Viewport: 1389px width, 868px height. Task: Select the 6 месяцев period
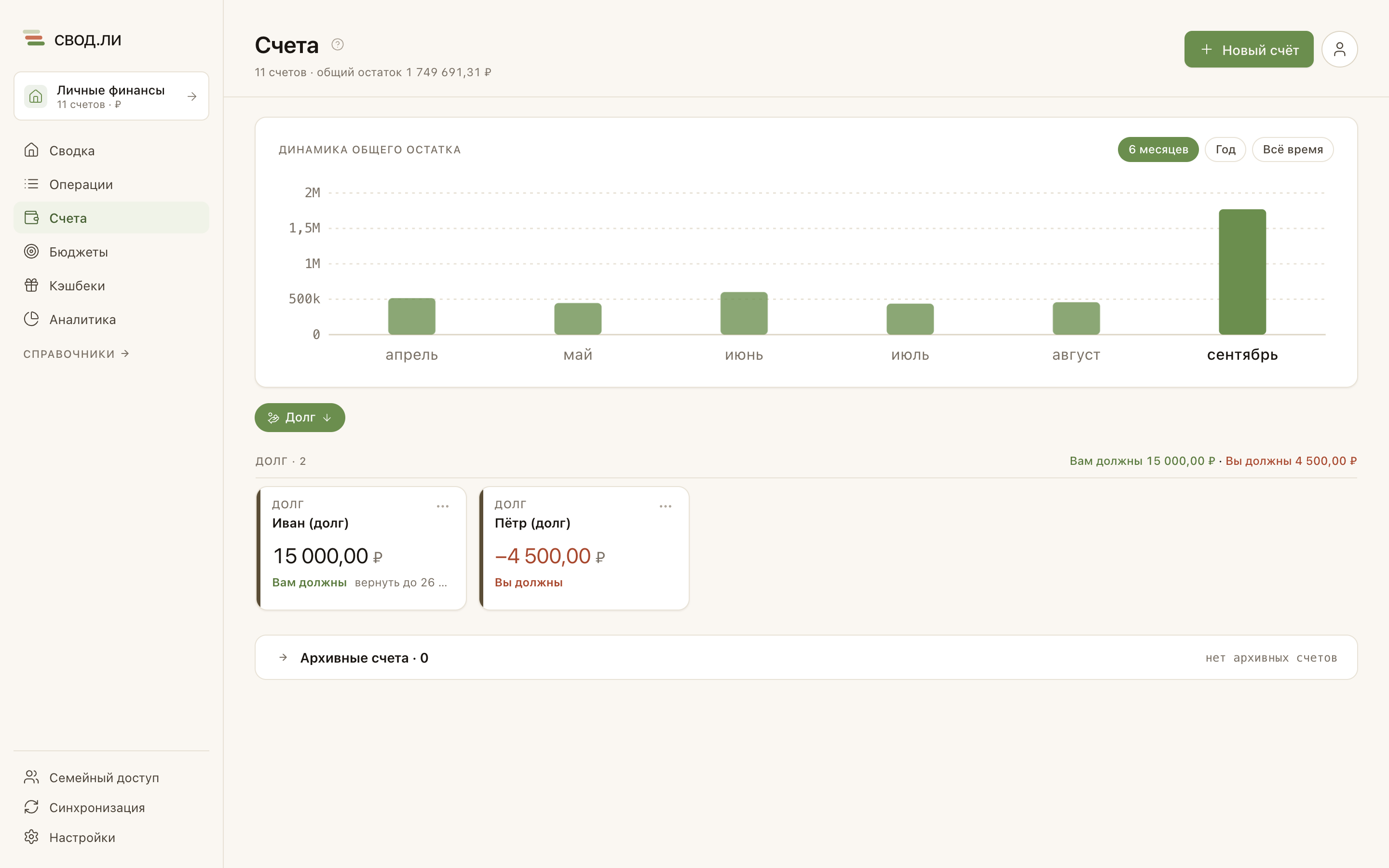click(1157, 149)
